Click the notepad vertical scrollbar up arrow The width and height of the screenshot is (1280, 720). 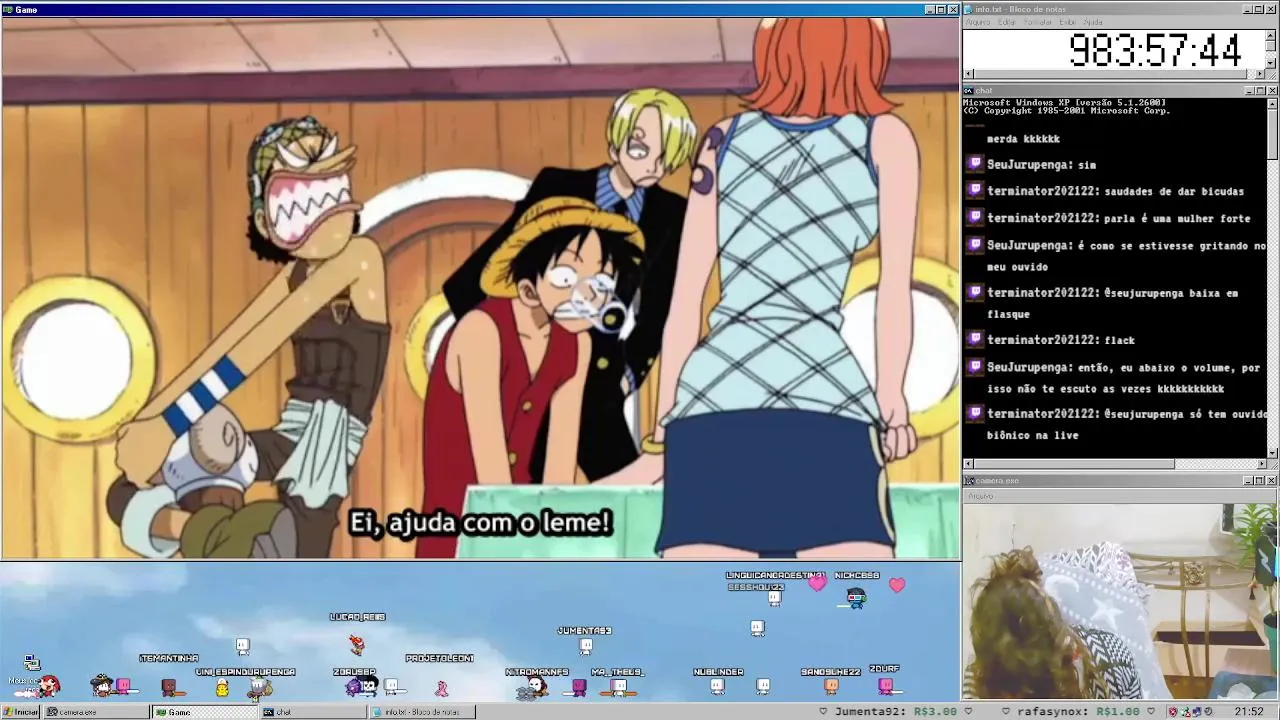tap(1272, 35)
